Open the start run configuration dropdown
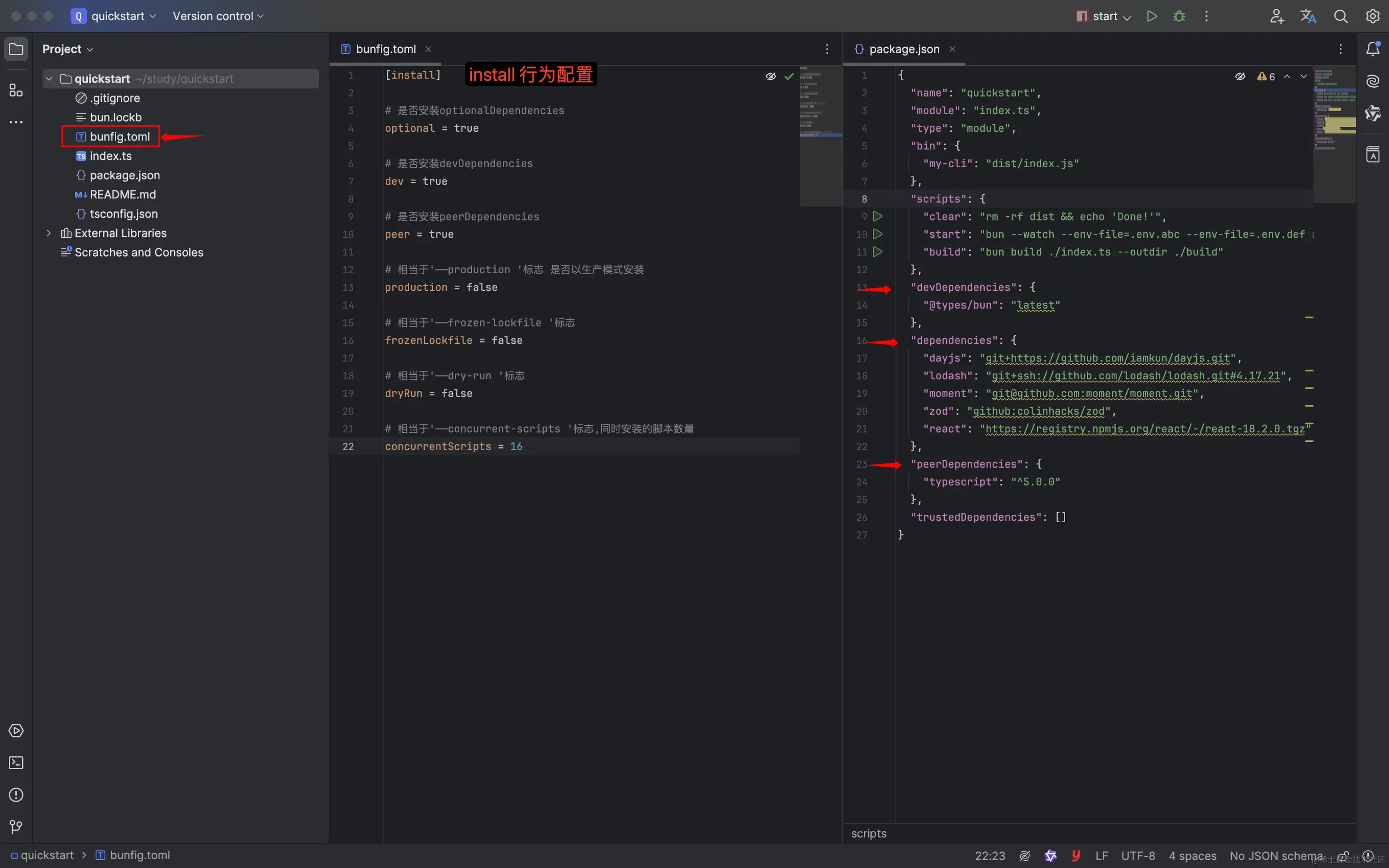The width and height of the screenshot is (1389, 868). [1103, 16]
